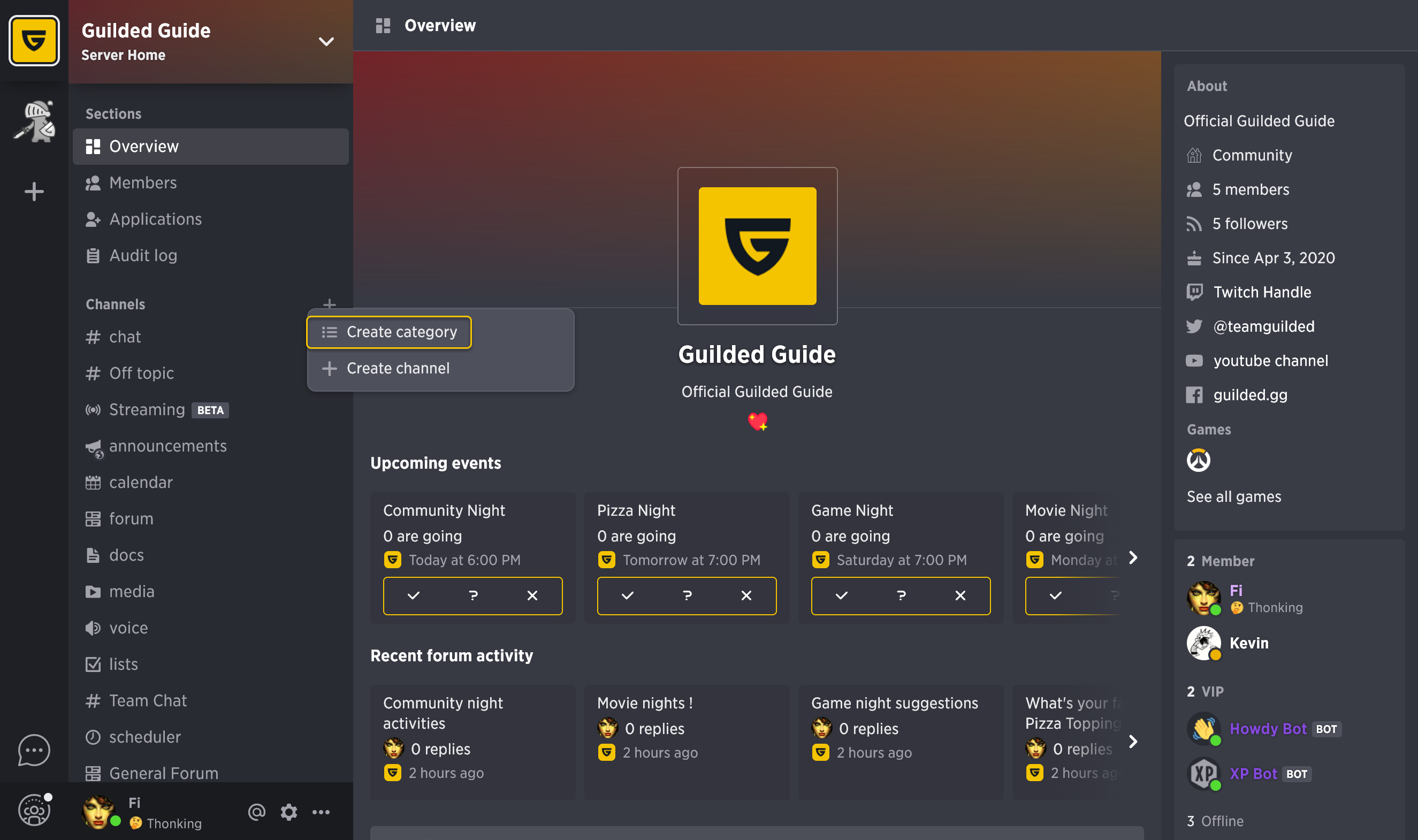Screen dimensions: 1418x840
Task: Click the Facebook icon in About
Action: click(x=1194, y=395)
